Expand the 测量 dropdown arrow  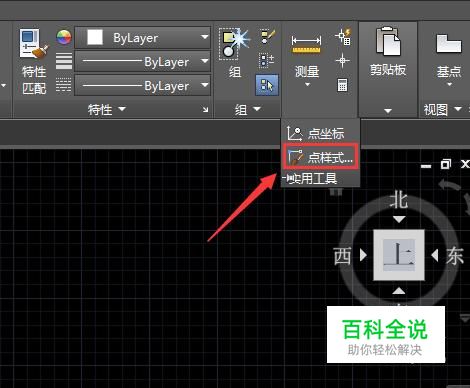[307, 85]
